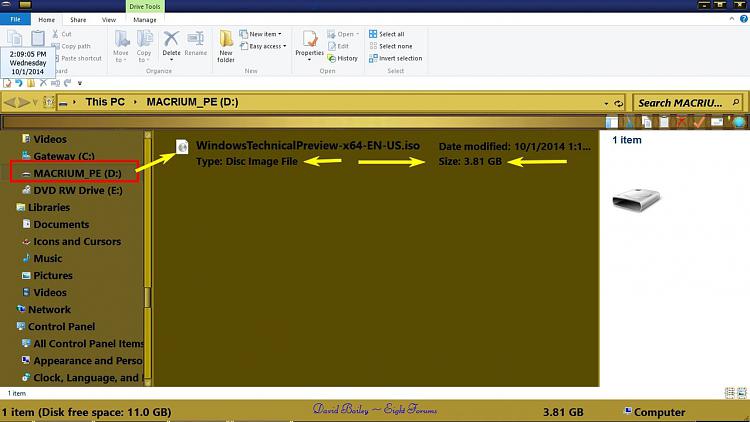Image resolution: width=750 pixels, height=422 pixels.
Task: Click the Copy to button
Action: [144, 46]
